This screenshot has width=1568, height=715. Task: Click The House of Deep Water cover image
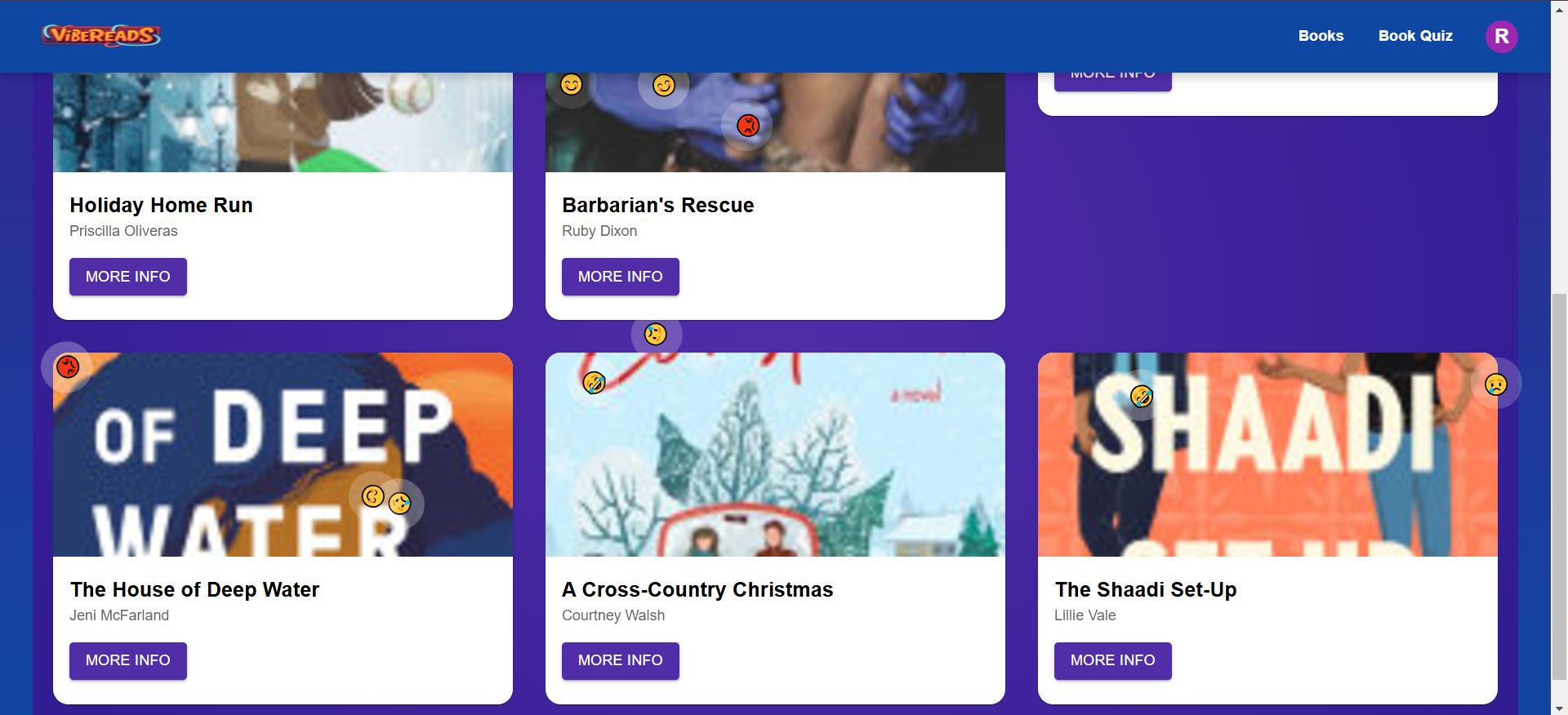click(x=283, y=455)
